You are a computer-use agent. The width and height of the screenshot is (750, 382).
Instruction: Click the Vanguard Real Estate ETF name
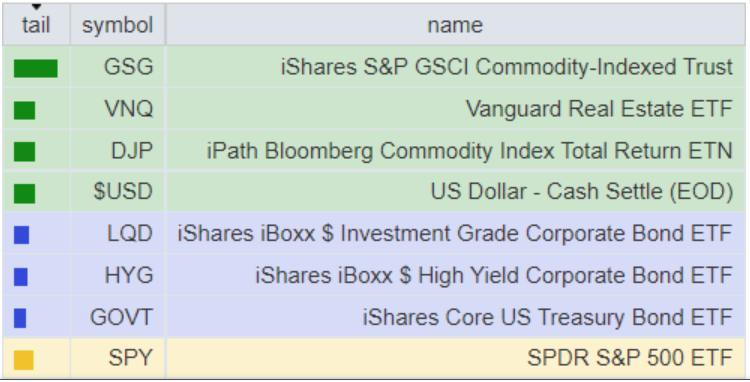[599, 109]
